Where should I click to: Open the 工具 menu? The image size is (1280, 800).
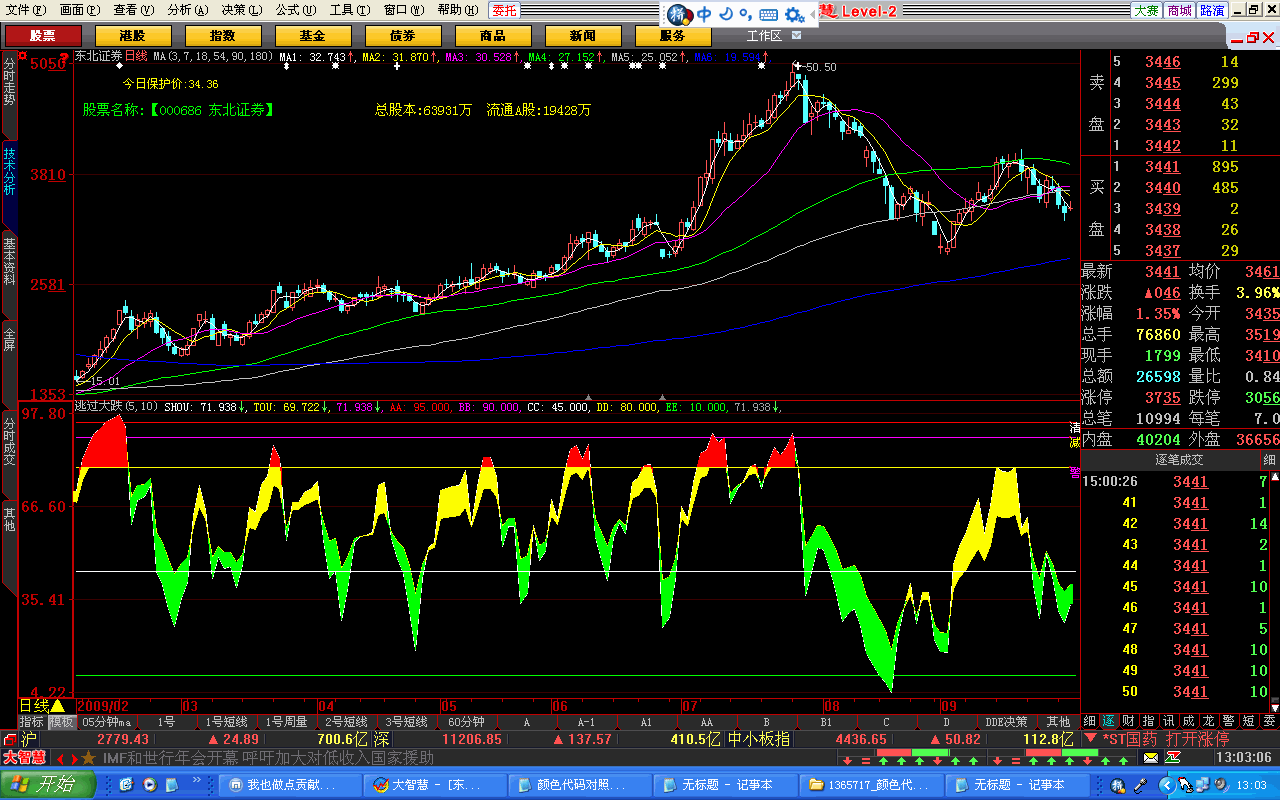pos(350,10)
